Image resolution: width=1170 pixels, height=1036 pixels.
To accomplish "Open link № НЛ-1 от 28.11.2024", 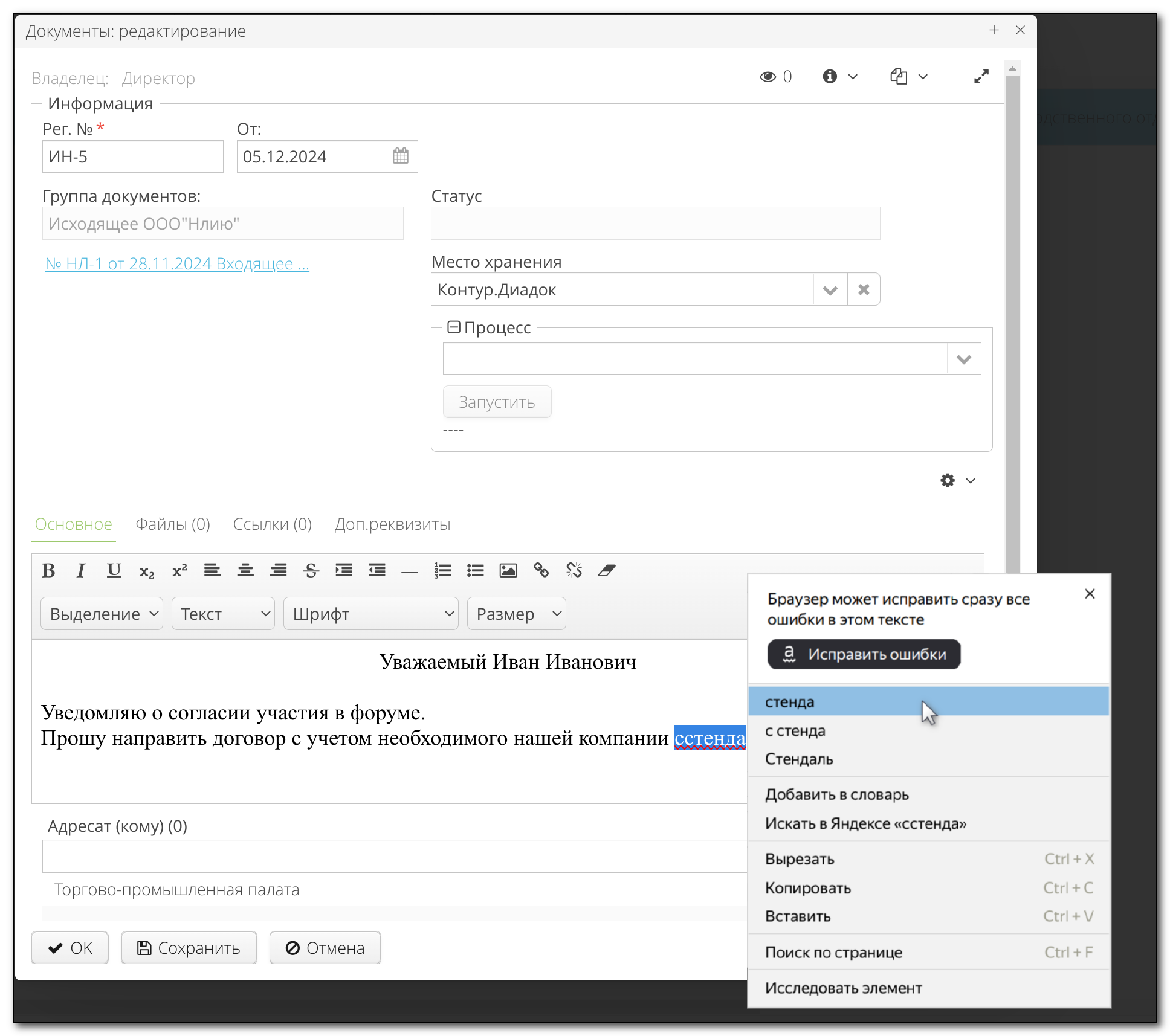I will click(177, 264).
